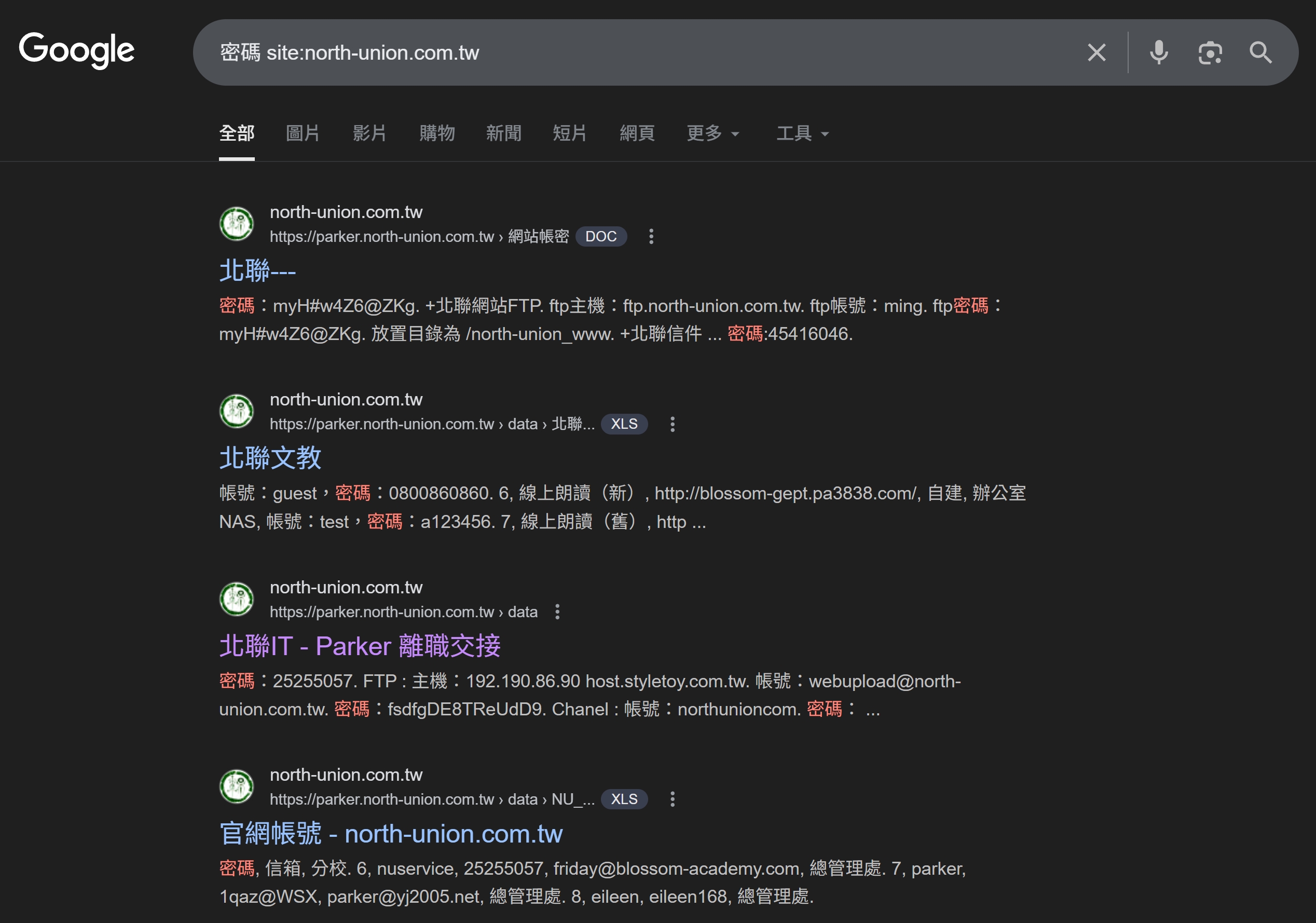The height and width of the screenshot is (923, 1316).
Task: Click the snippet text mentioning host.styletoy.com.tw
Action: [x=591, y=695]
